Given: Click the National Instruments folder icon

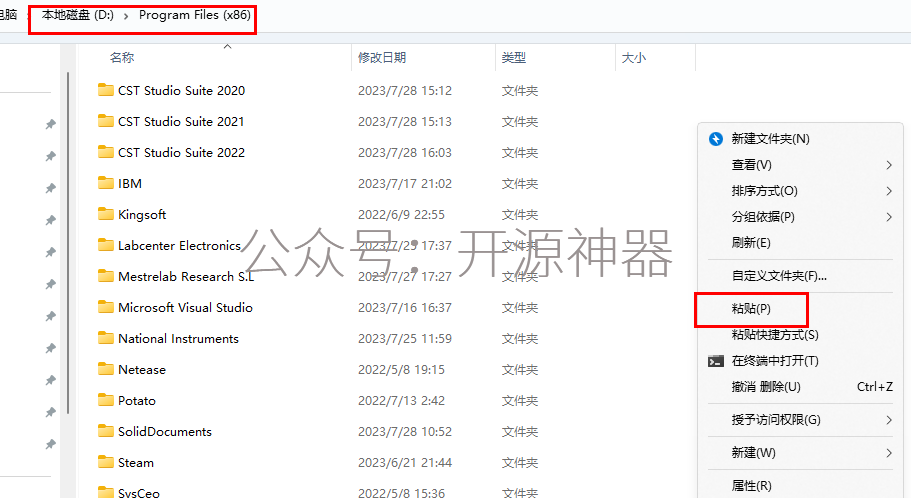Looking at the screenshot, I should click(x=106, y=338).
